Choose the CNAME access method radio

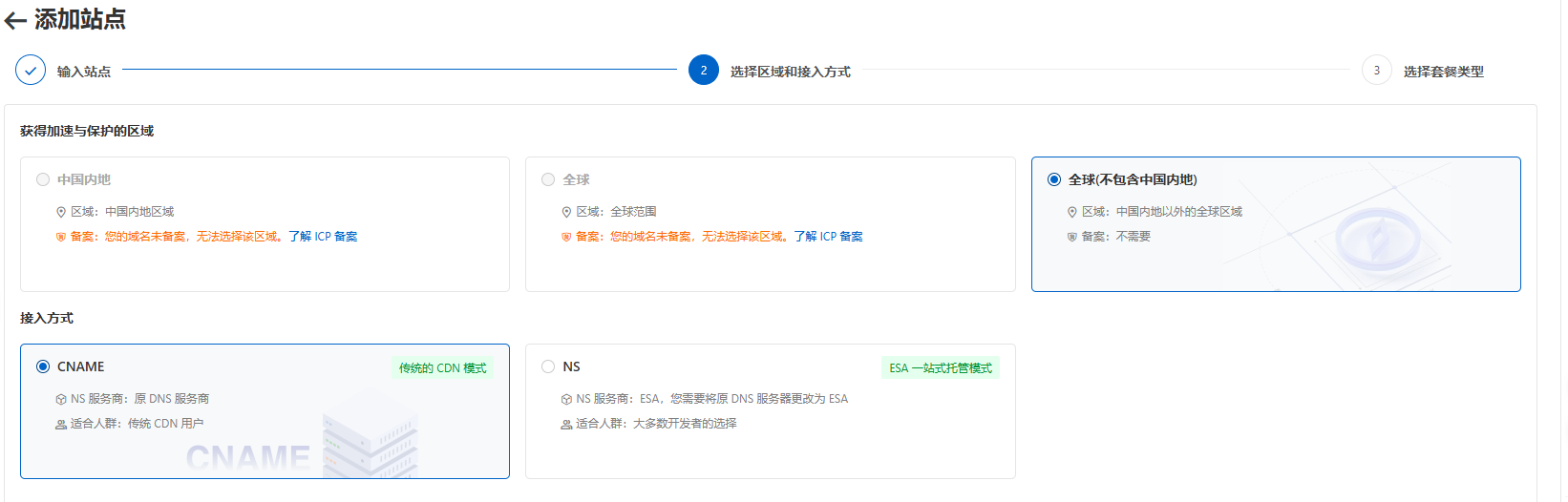click(43, 366)
